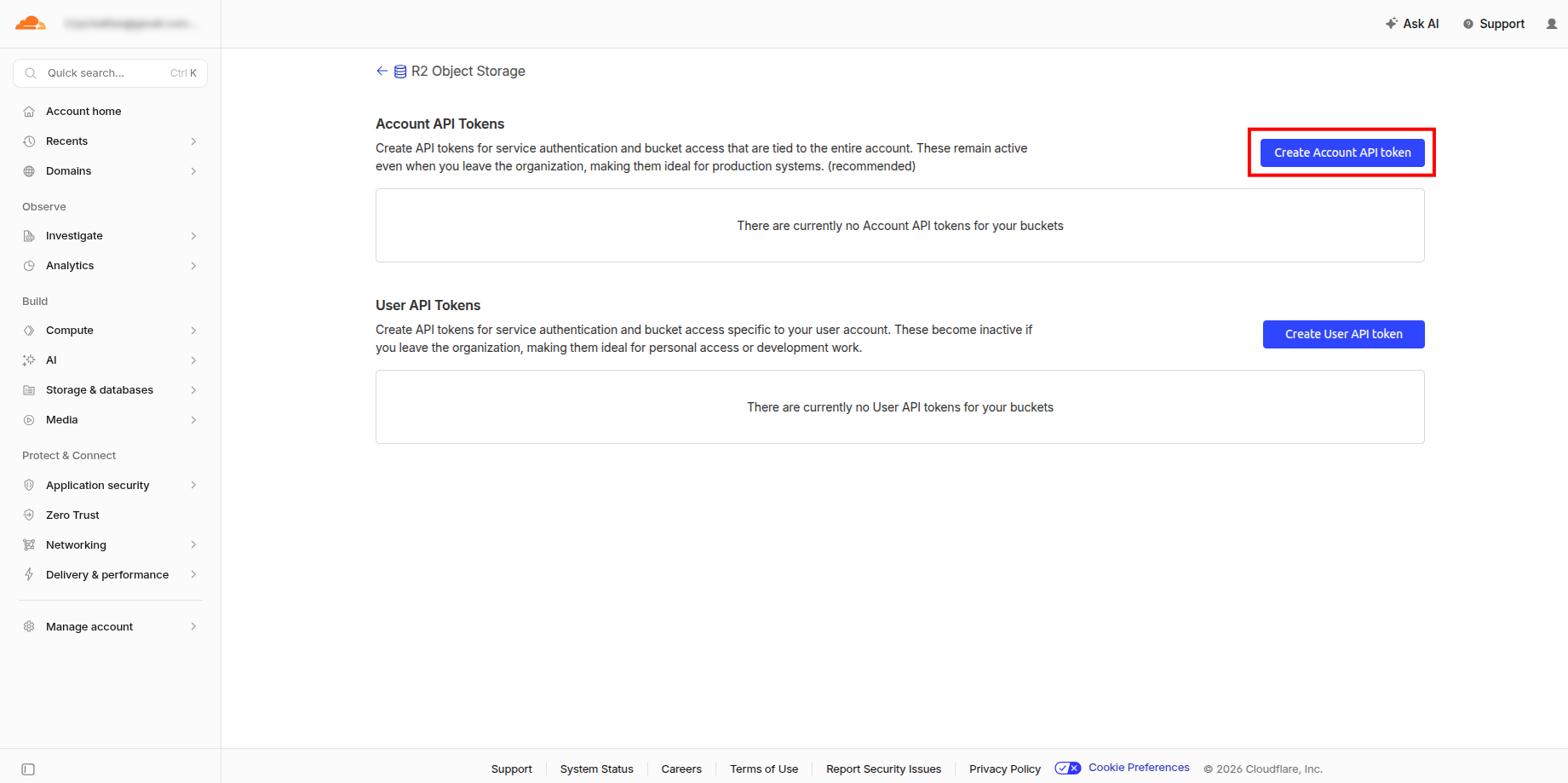Click the Support help icon in header
Image resolution: width=1568 pixels, height=783 pixels.
(1468, 24)
